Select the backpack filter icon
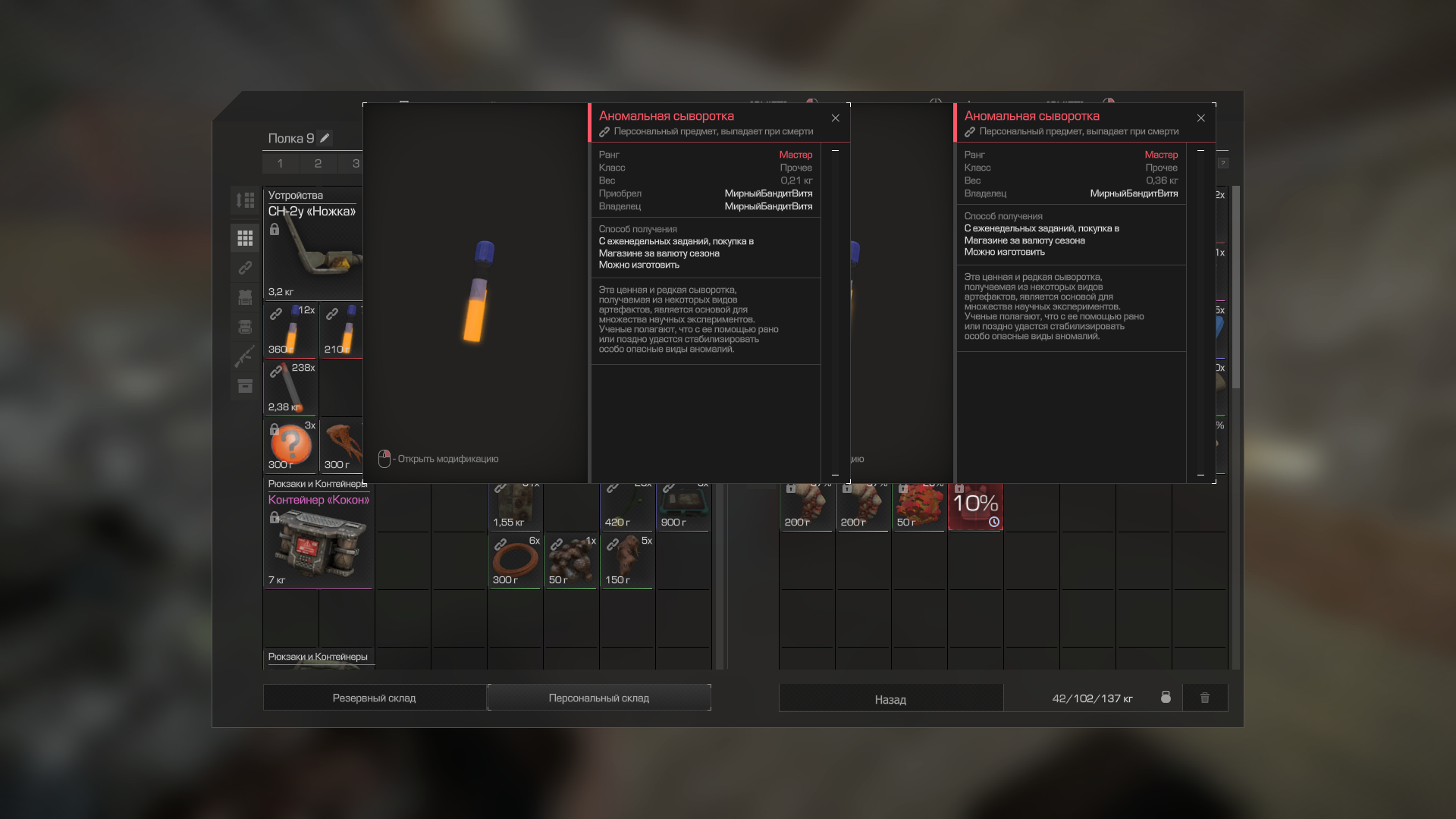The width and height of the screenshot is (1456, 819). [x=245, y=327]
